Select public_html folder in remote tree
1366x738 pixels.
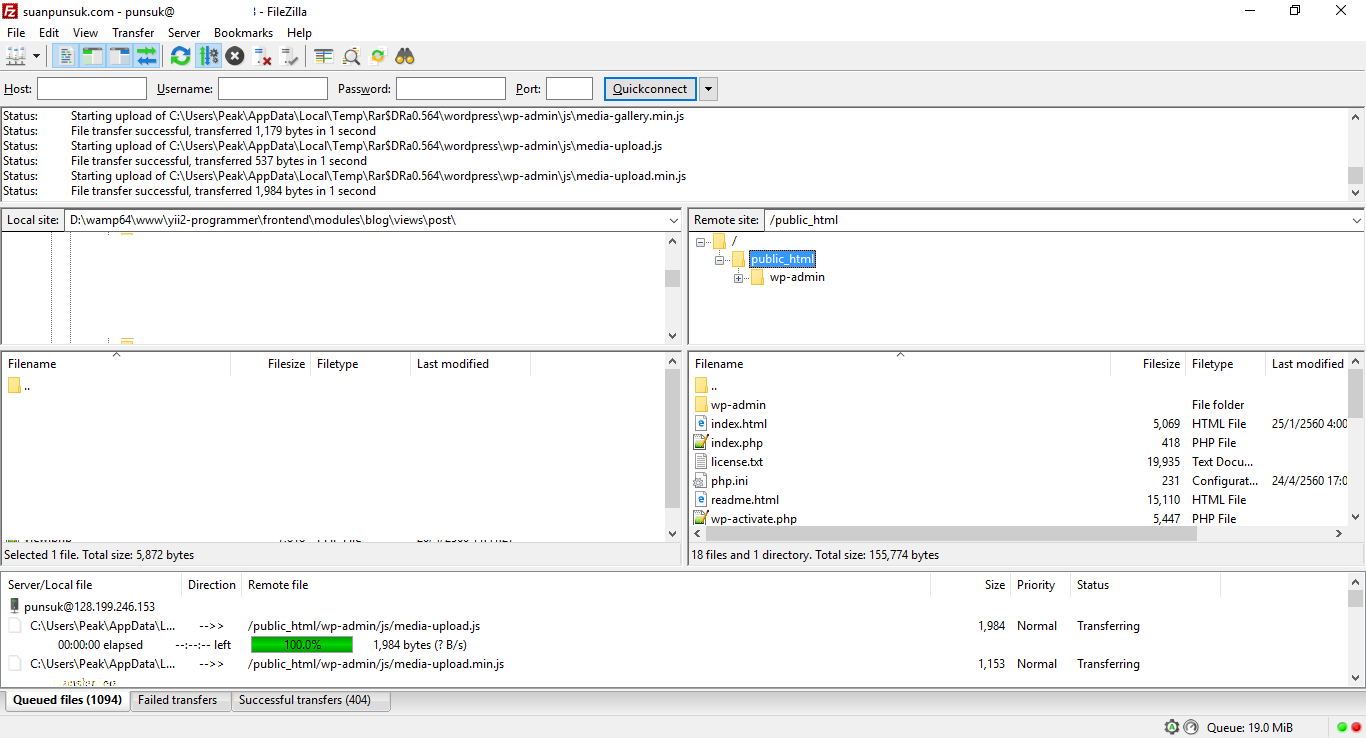pos(783,259)
